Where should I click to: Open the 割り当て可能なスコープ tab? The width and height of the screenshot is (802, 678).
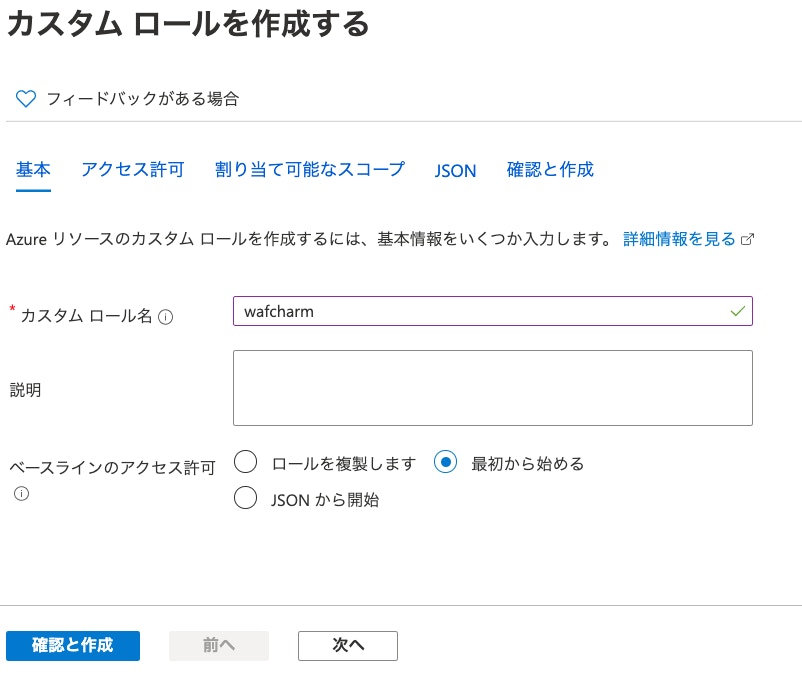[x=310, y=170]
